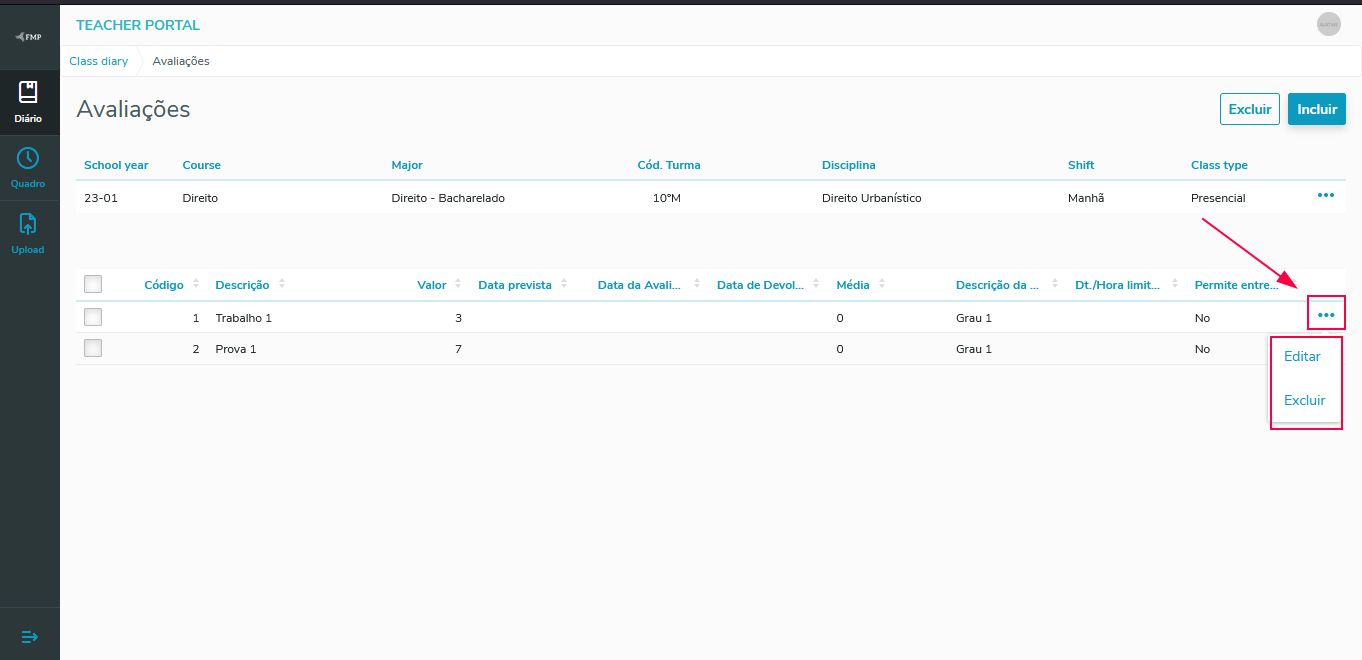Sort by the Média column arrows

pyautogui.click(x=882, y=284)
